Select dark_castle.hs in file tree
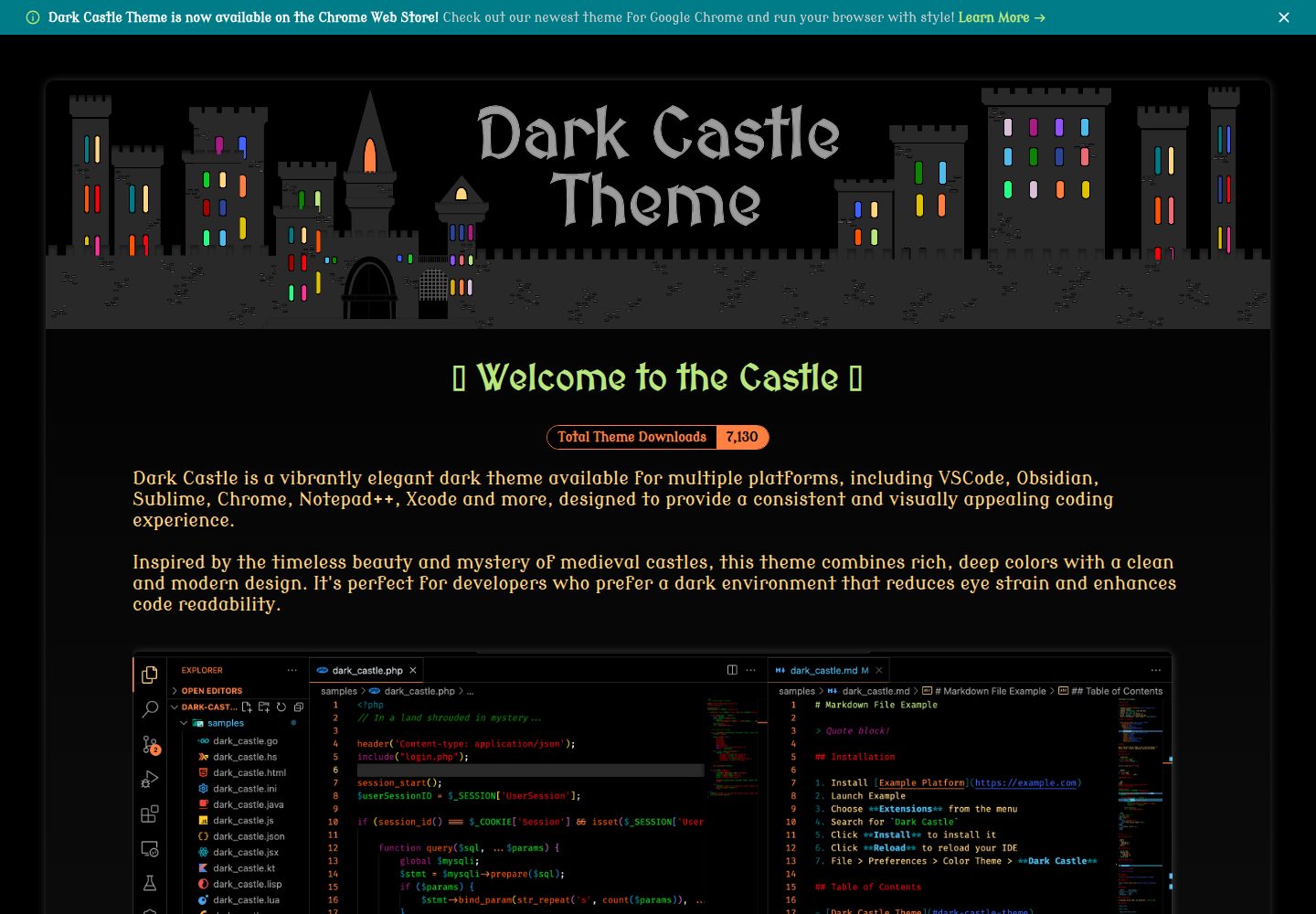1316x914 pixels. point(245,757)
